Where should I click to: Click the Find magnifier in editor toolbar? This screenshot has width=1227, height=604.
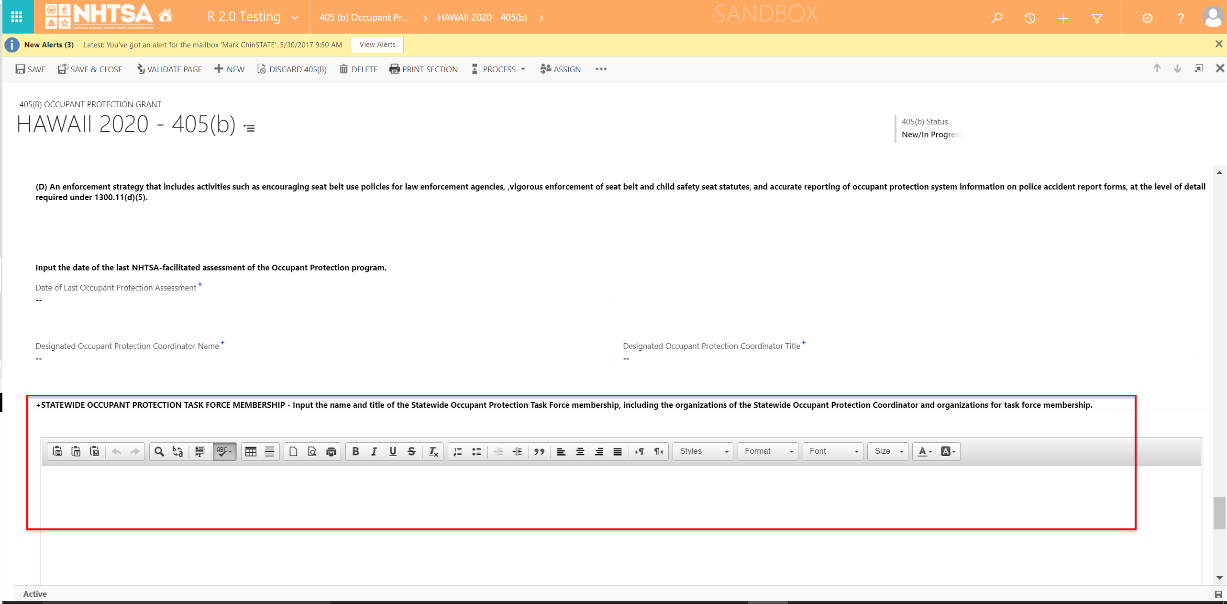point(159,452)
